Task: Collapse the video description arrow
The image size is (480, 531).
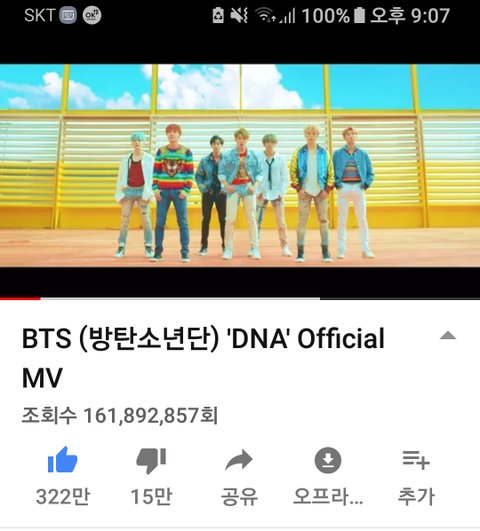Action: click(x=447, y=336)
